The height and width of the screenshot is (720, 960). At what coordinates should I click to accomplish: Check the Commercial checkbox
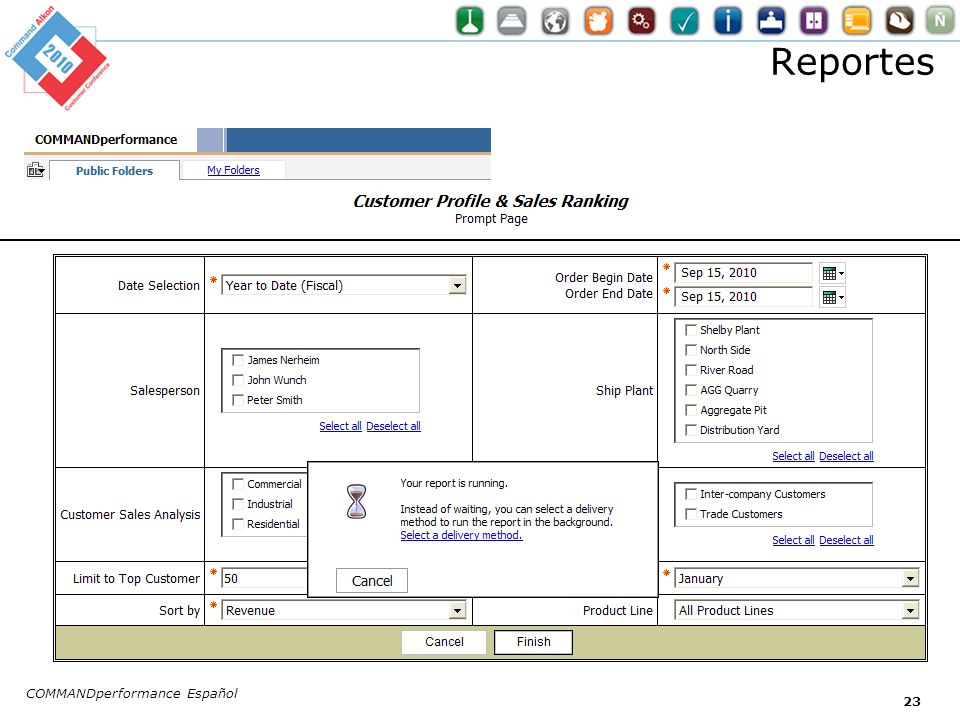click(x=238, y=484)
